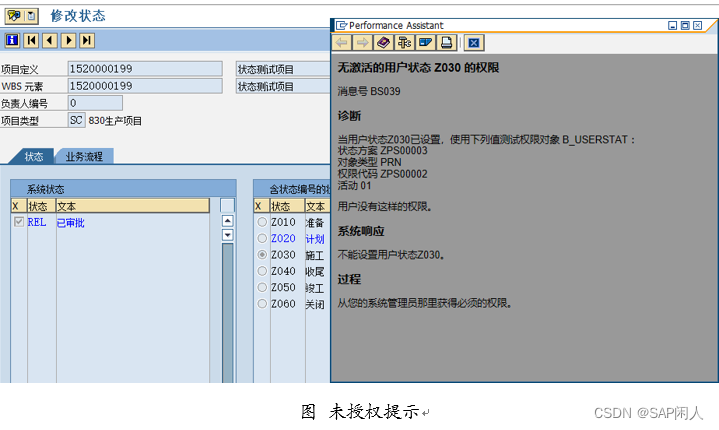The height and width of the screenshot is (430, 719).
Task: Click the Z020 status code text
Action: pyautogui.click(x=283, y=238)
